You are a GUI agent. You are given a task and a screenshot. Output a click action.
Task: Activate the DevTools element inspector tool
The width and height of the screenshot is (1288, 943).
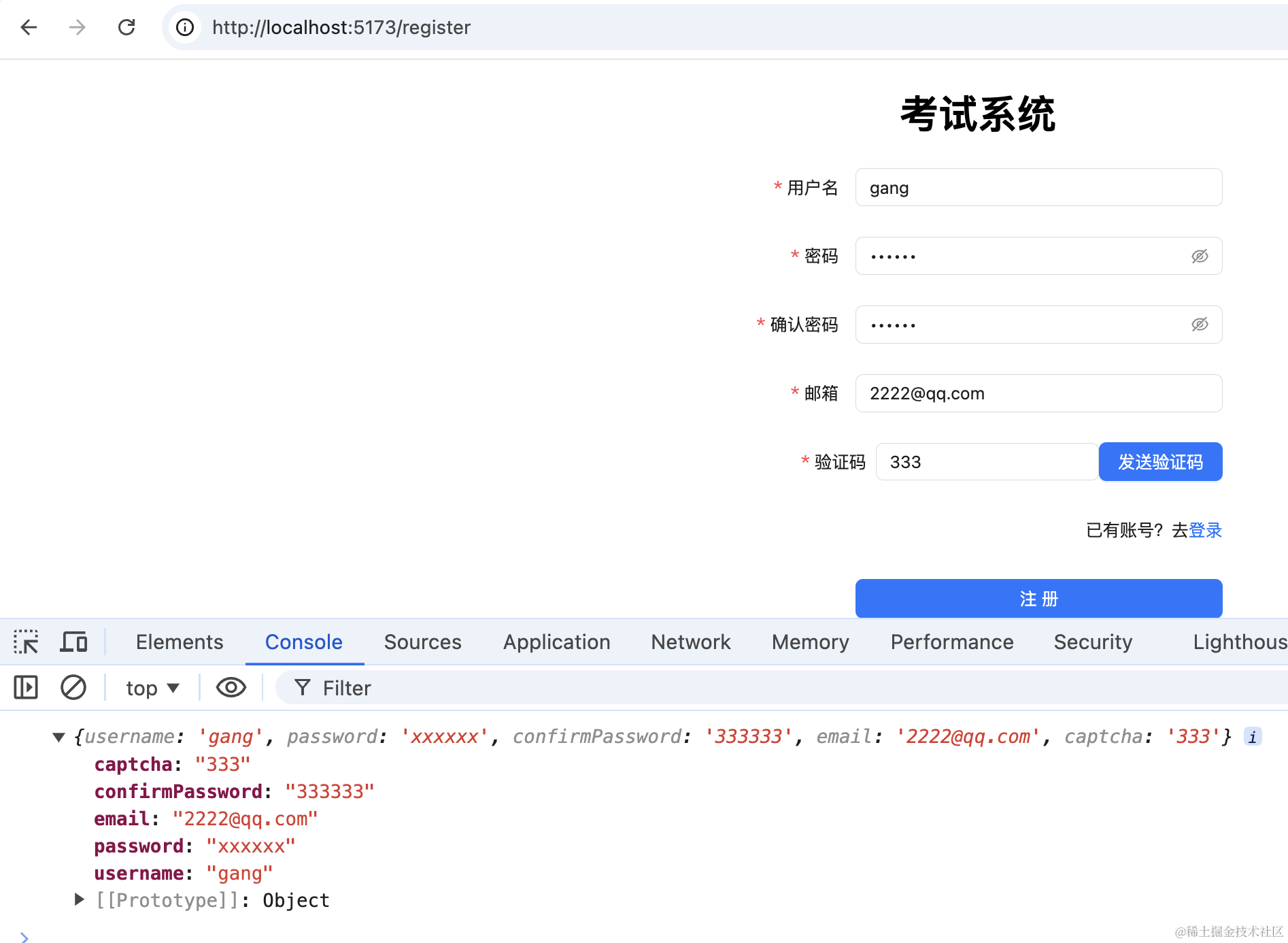tap(26, 642)
